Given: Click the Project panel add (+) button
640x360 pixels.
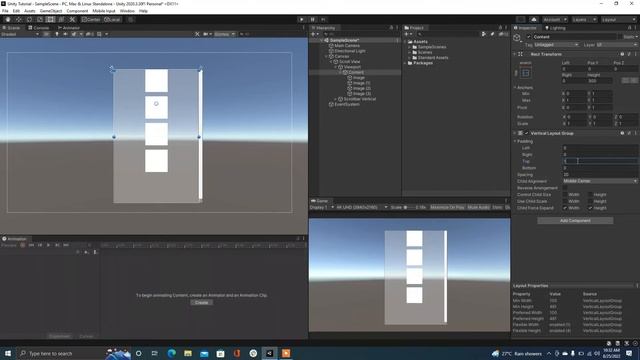Looking at the screenshot, I should (x=407, y=34).
